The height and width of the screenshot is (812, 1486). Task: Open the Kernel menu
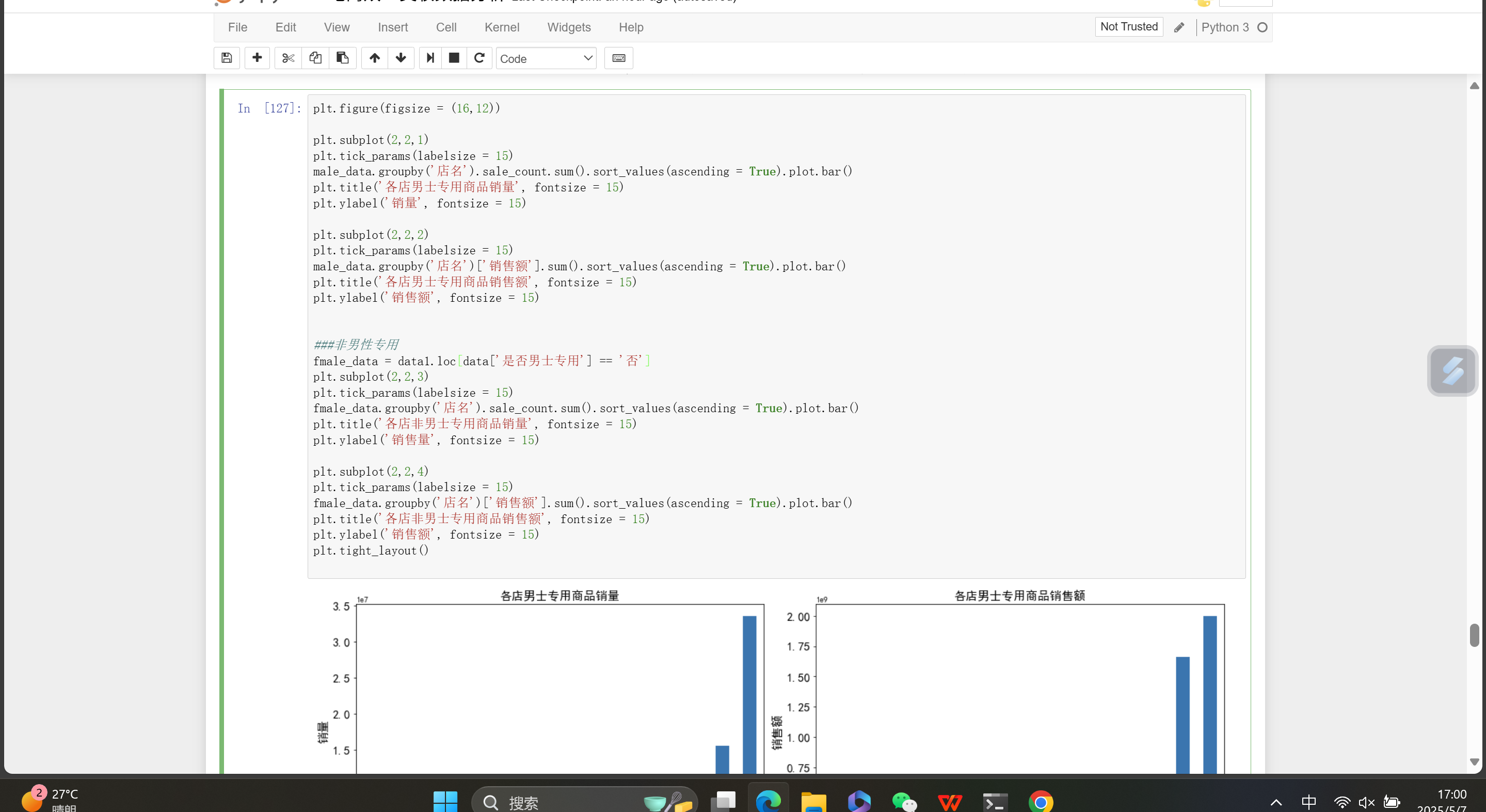pyautogui.click(x=501, y=27)
